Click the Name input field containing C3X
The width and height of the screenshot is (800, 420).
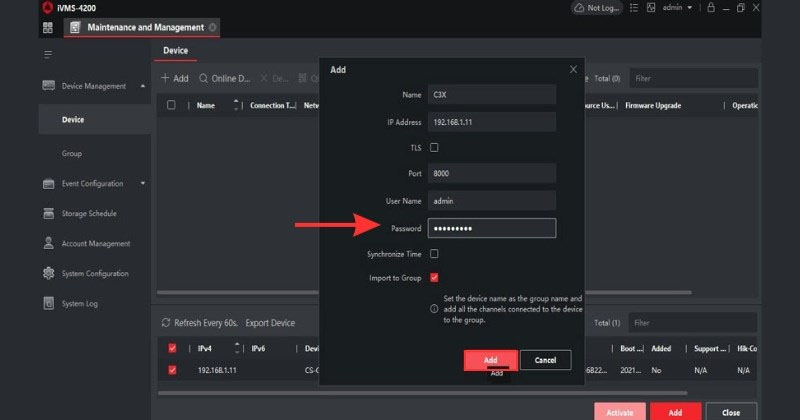492,94
